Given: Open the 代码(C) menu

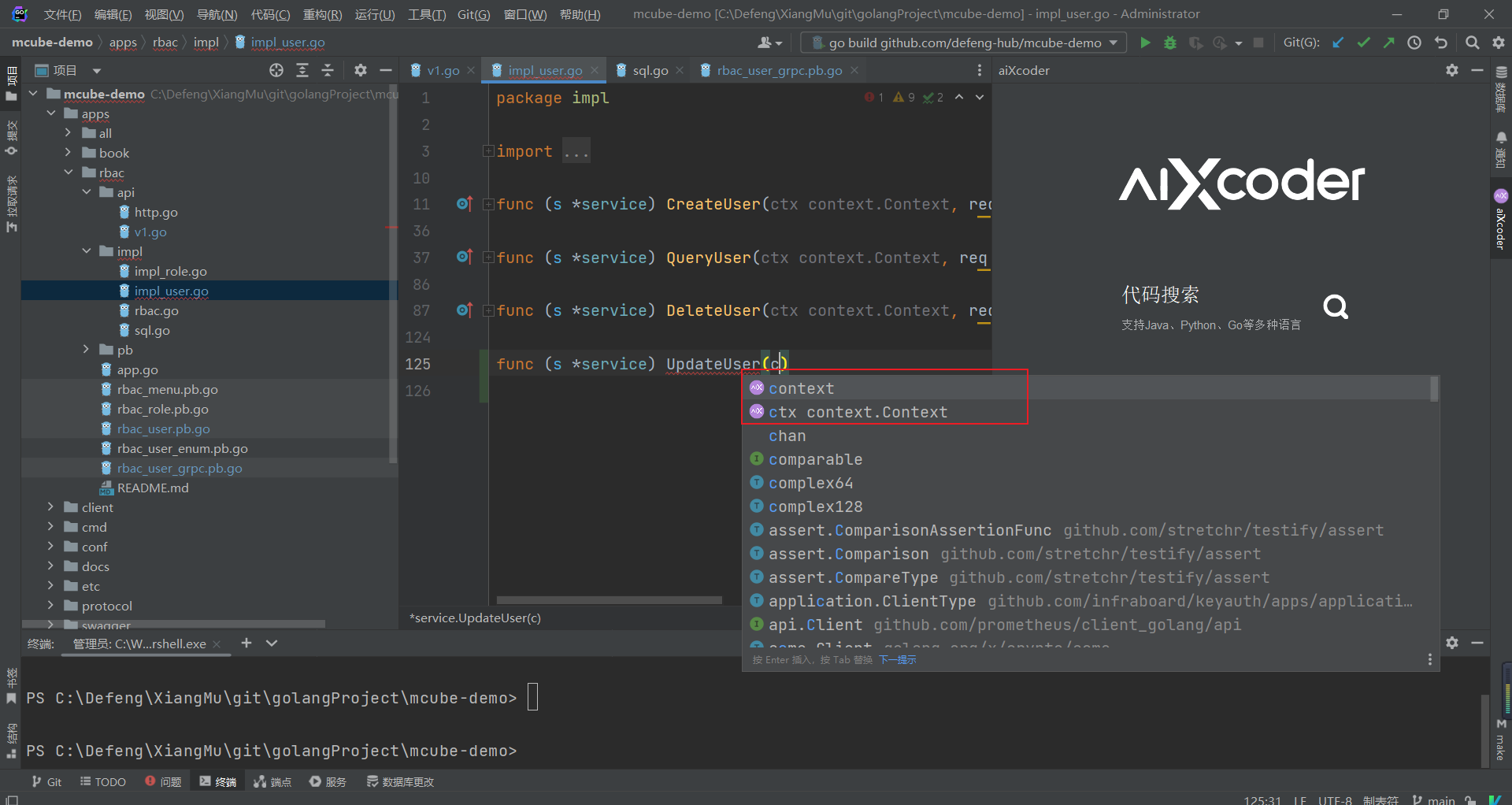Looking at the screenshot, I should point(270,14).
